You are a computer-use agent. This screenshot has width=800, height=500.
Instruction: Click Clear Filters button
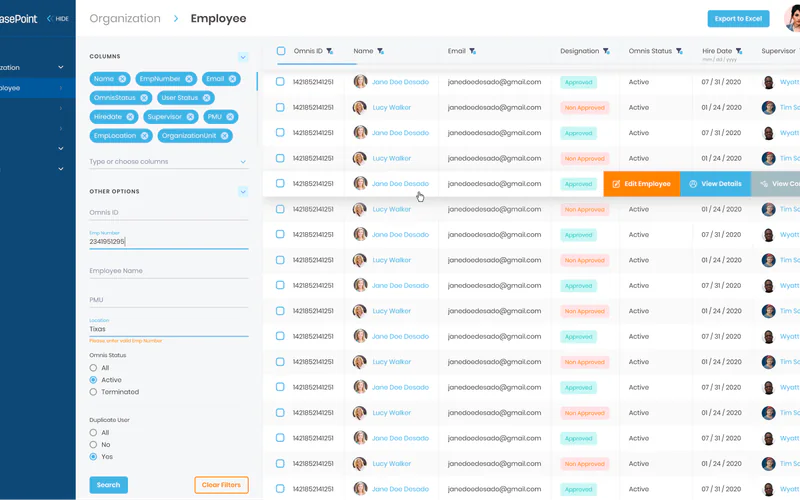coord(221,485)
